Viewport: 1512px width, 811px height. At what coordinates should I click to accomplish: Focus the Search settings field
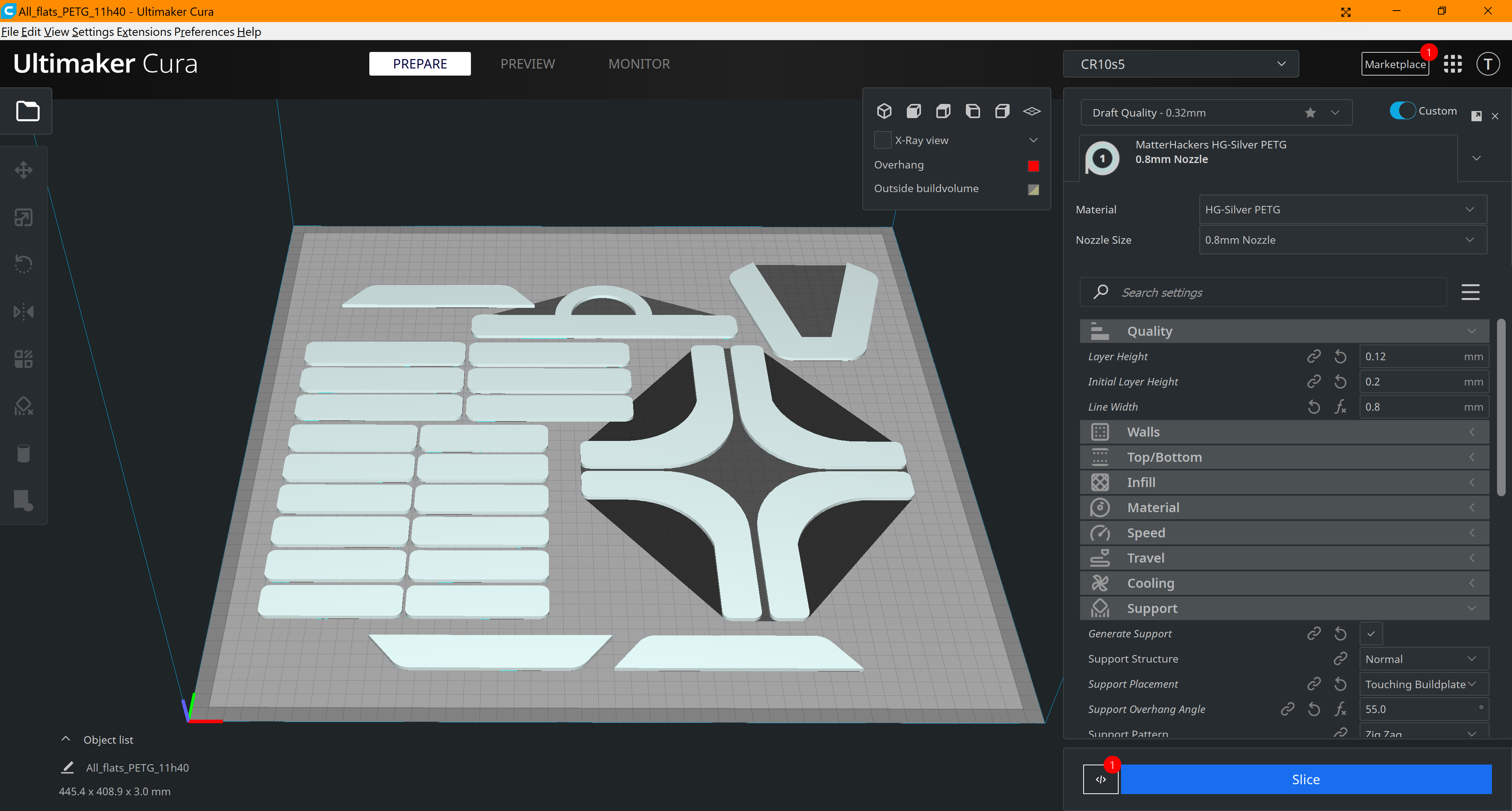click(x=1263, y=292)
